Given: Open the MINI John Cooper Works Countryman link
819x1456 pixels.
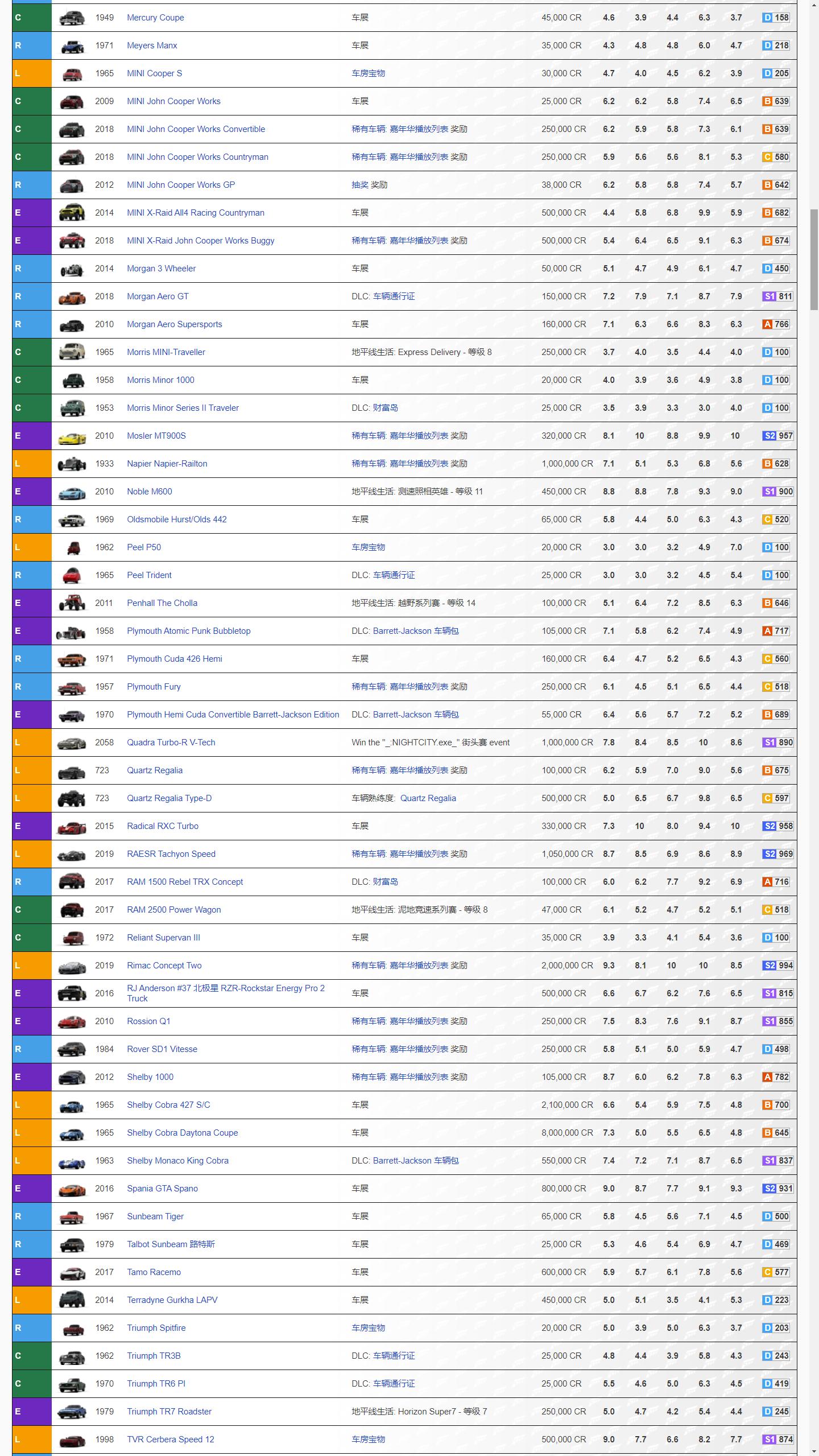Looking at the screenshot, I should (197, 157).
